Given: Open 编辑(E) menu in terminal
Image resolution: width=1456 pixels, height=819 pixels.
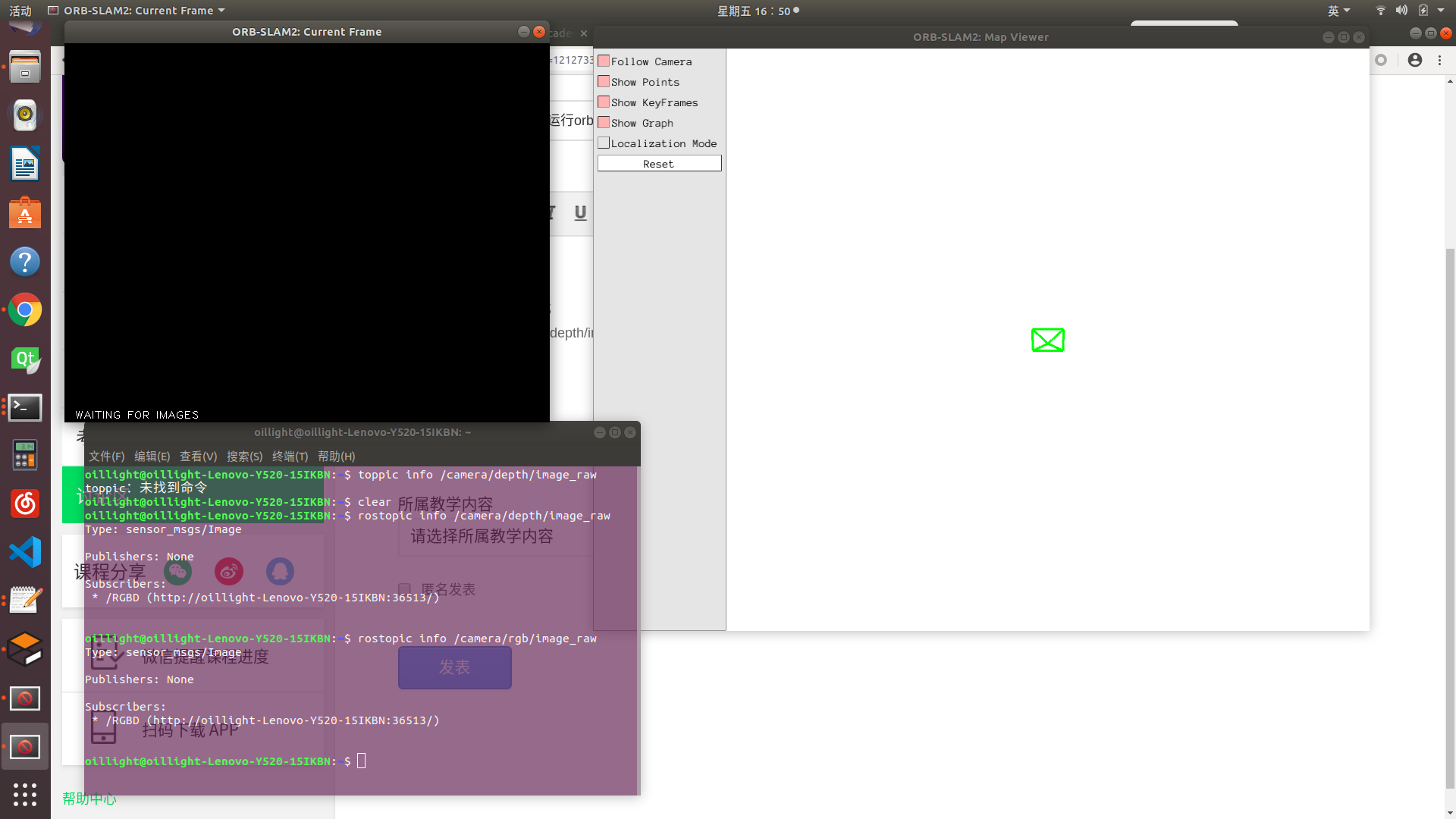Looking at the screenshot, I should coord(152,457).
